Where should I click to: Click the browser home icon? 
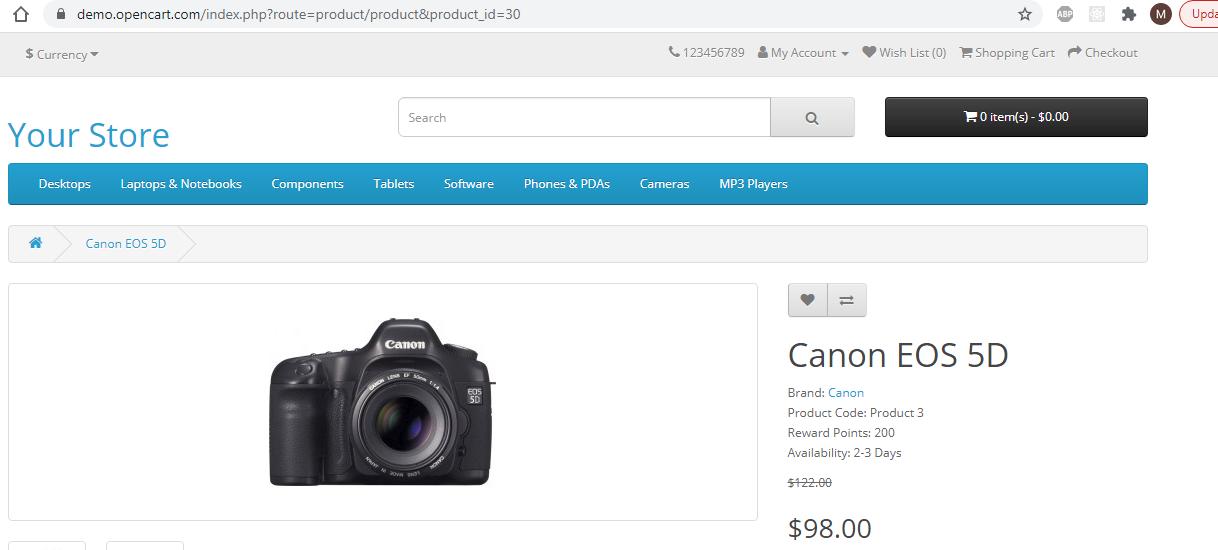tap(21, 14)
